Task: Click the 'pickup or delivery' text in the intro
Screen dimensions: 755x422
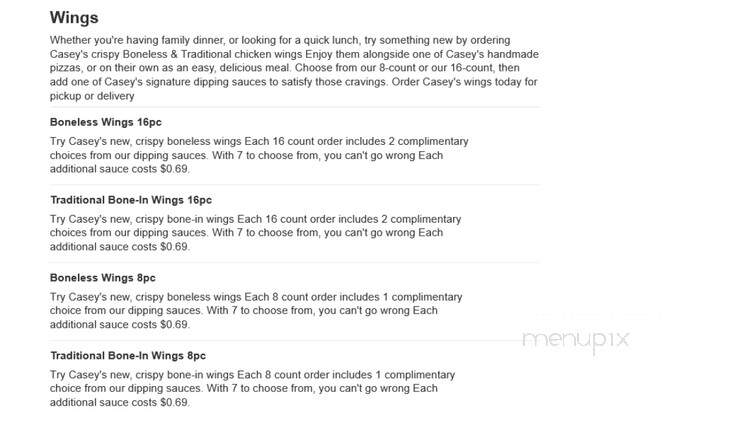Action: [92, 96]
